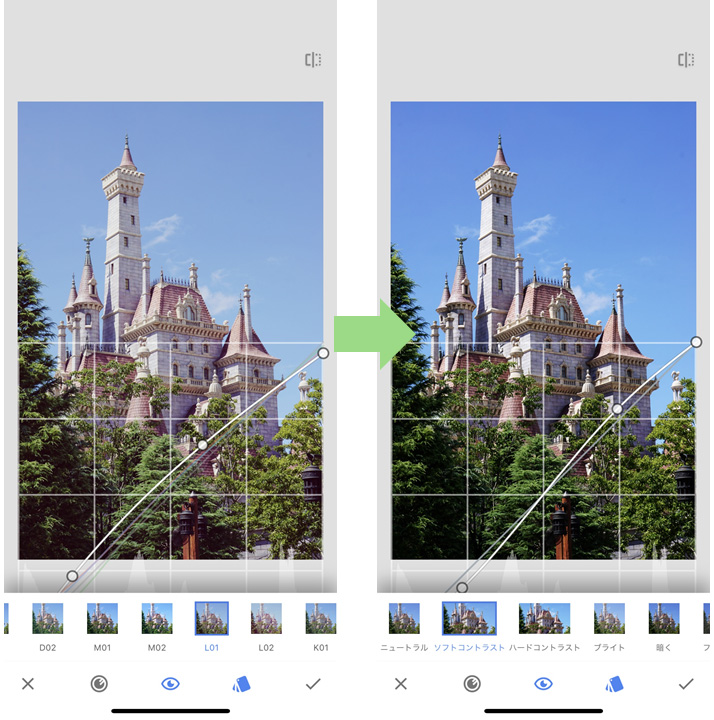The image size is (714, 720).
Task: Grab top-right curve point in right screen
Action: (x=696, y=342)
